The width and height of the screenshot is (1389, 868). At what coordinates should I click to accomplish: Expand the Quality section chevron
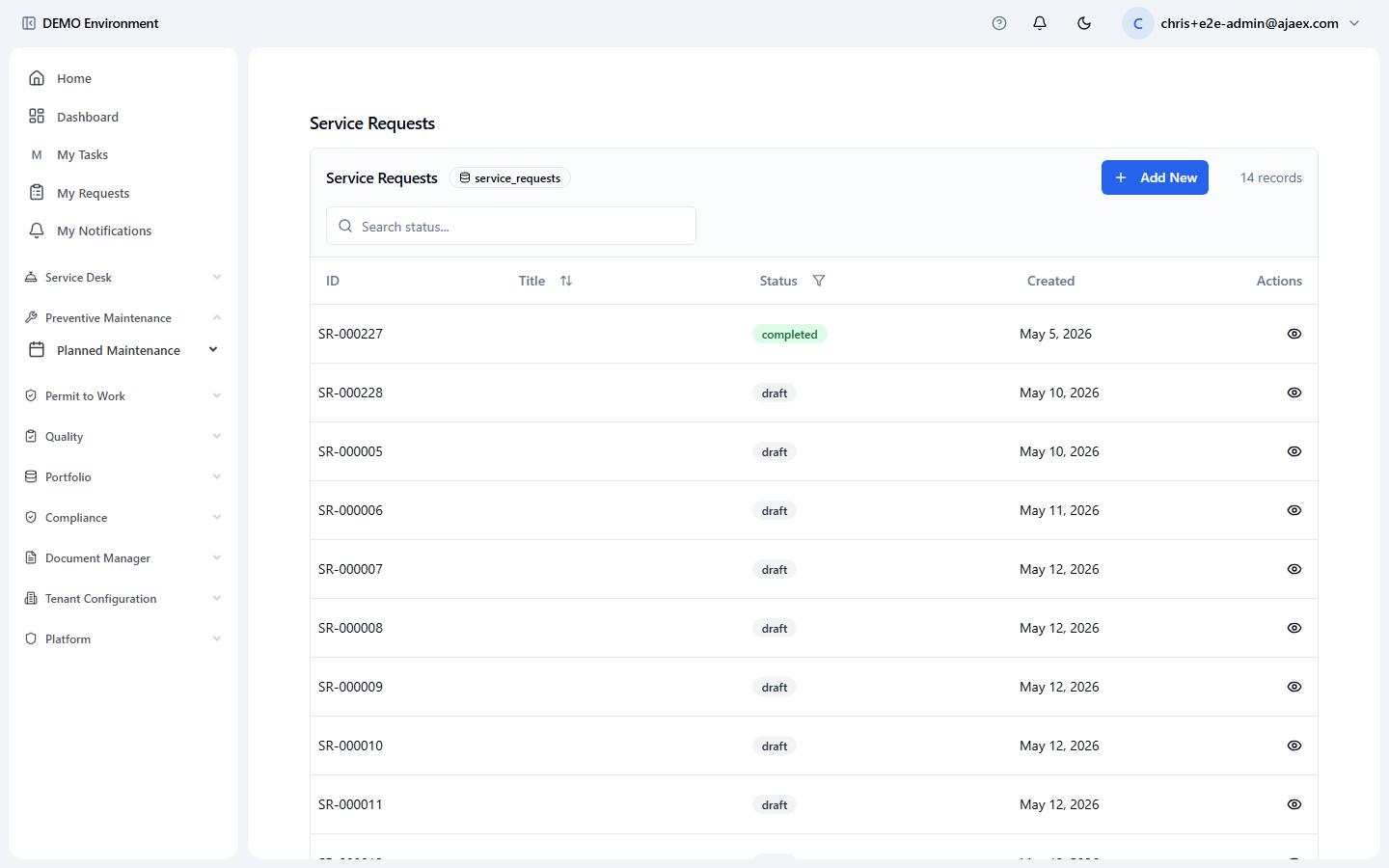[x=217, y=436]
